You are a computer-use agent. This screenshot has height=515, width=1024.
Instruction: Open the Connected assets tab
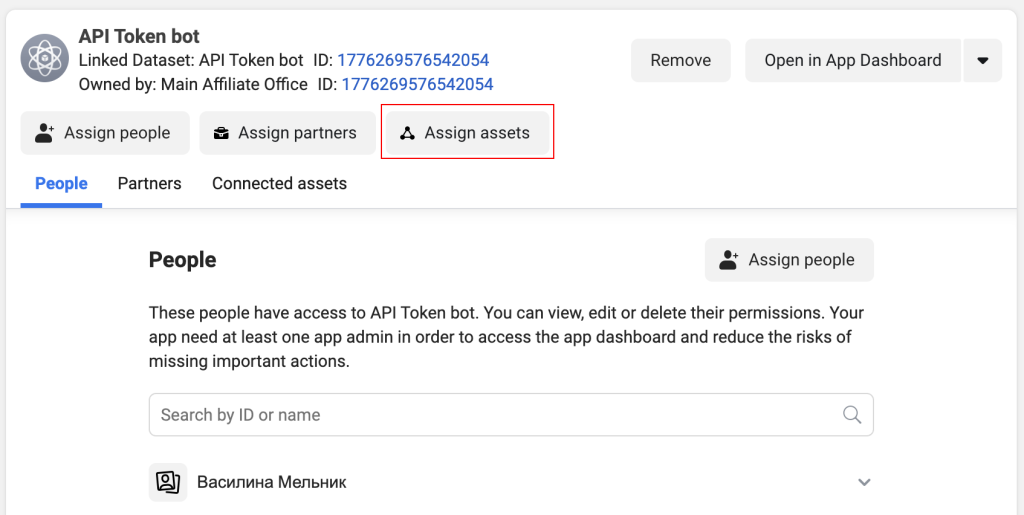(280, 183)
